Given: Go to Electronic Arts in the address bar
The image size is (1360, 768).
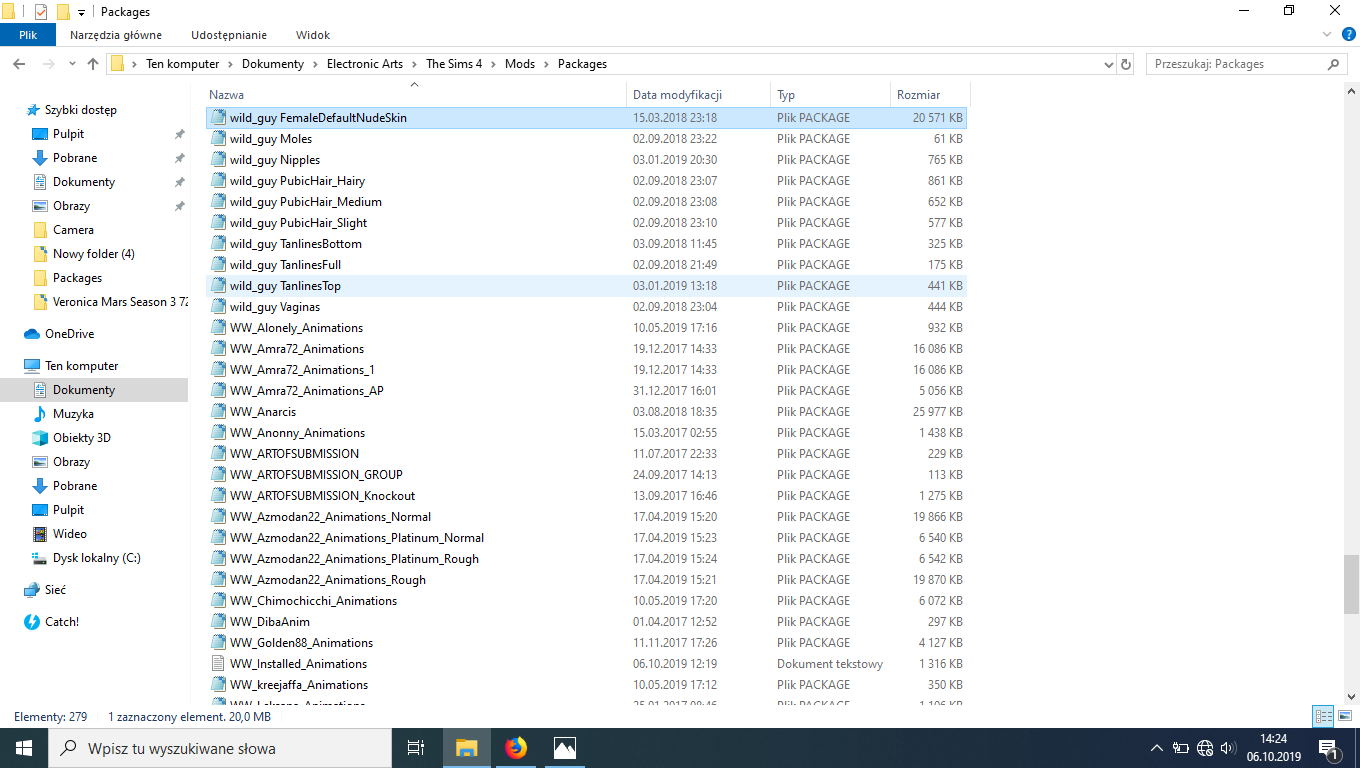Looking at the screenshot, I should [x=365, y=64].
